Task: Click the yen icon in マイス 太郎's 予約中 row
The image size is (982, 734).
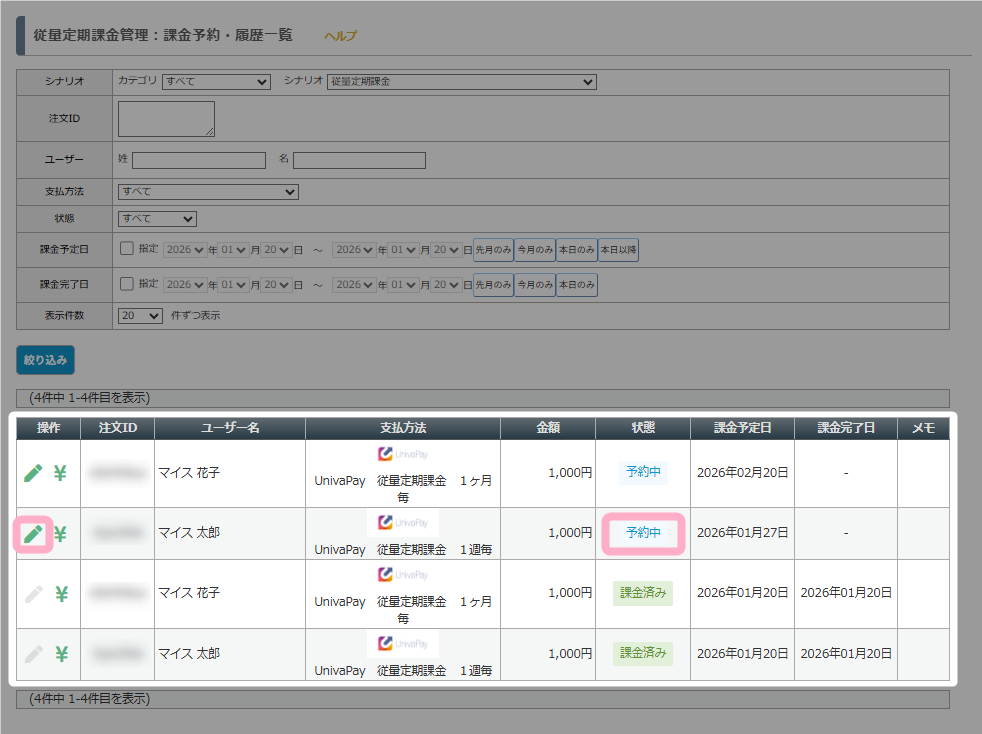Action: point(61,534)
